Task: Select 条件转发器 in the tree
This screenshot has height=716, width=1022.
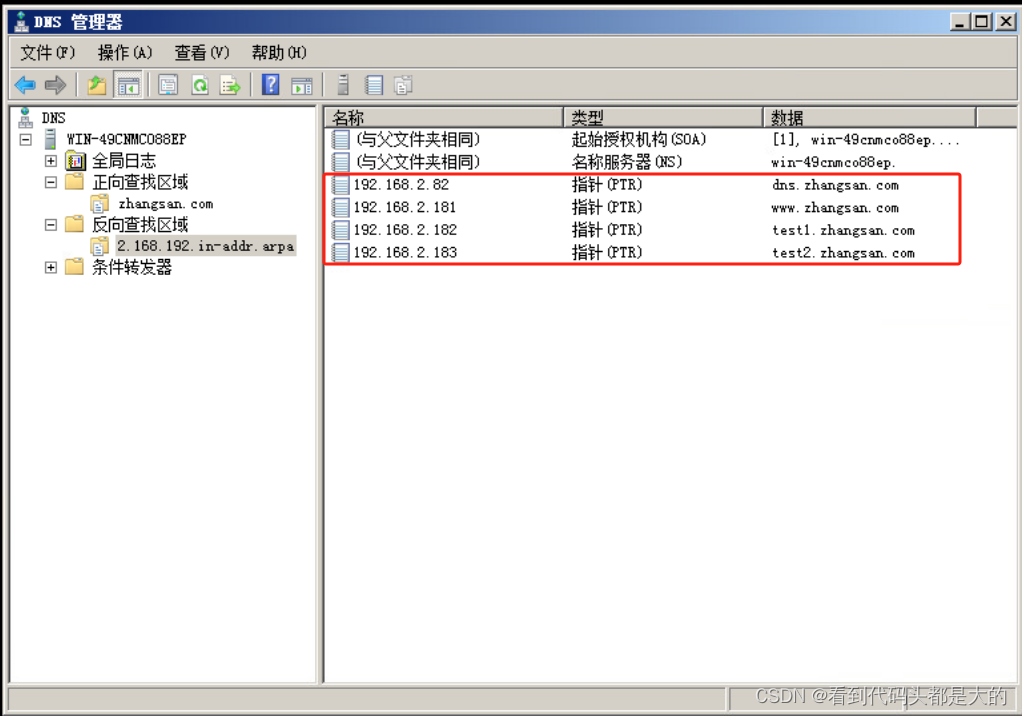Action: (132, 267)
